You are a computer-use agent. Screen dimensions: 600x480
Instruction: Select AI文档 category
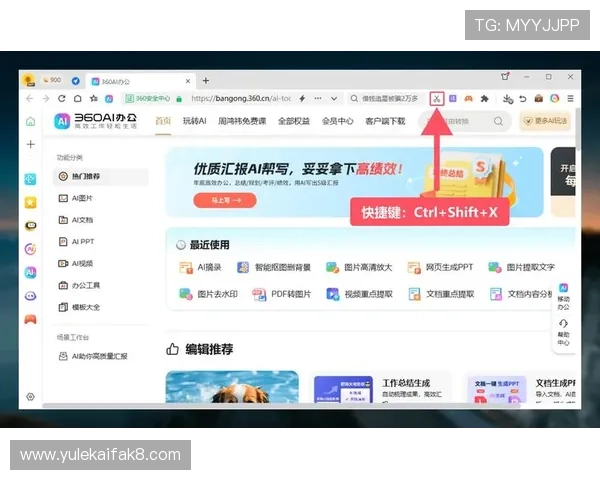click(75, 220)
